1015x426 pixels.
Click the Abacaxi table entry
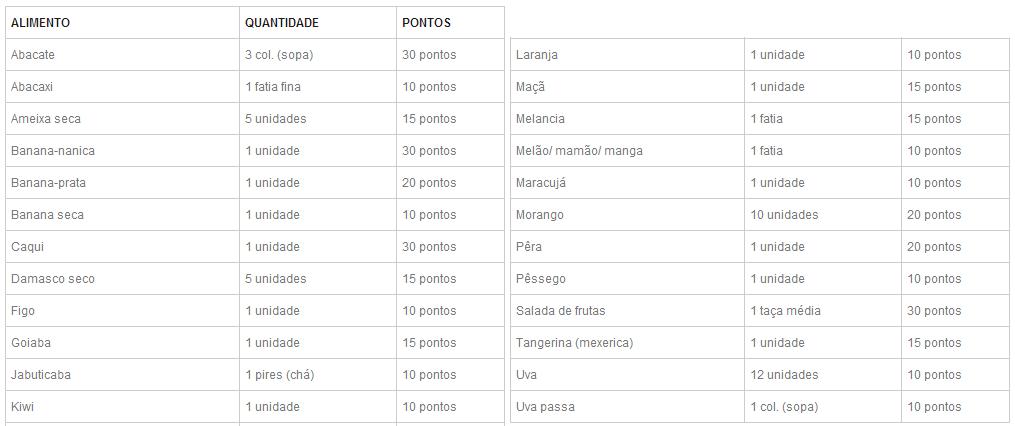(x=32, y=87)
